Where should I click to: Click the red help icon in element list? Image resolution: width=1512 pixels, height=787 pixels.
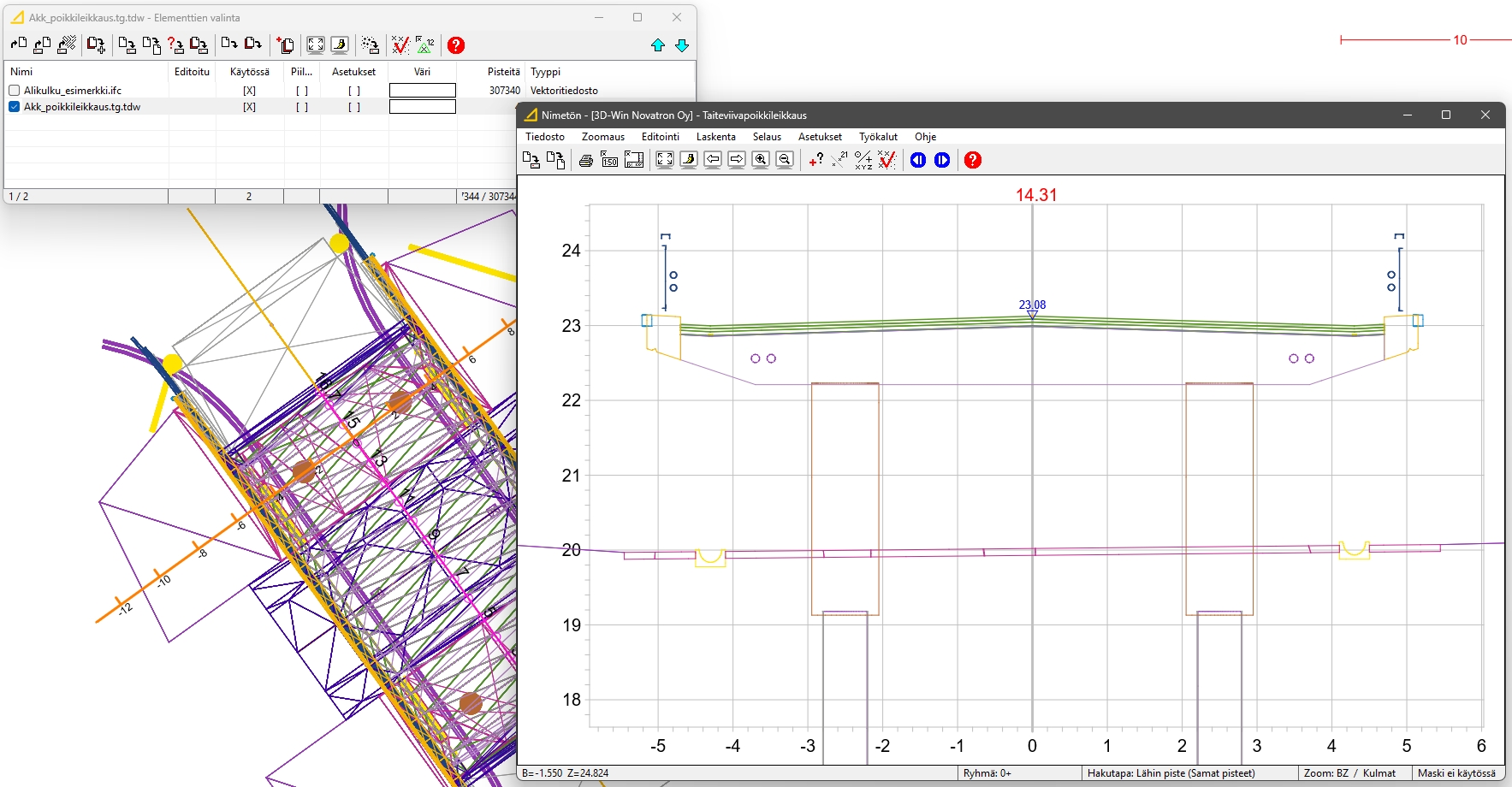click(x=456, y=45)
